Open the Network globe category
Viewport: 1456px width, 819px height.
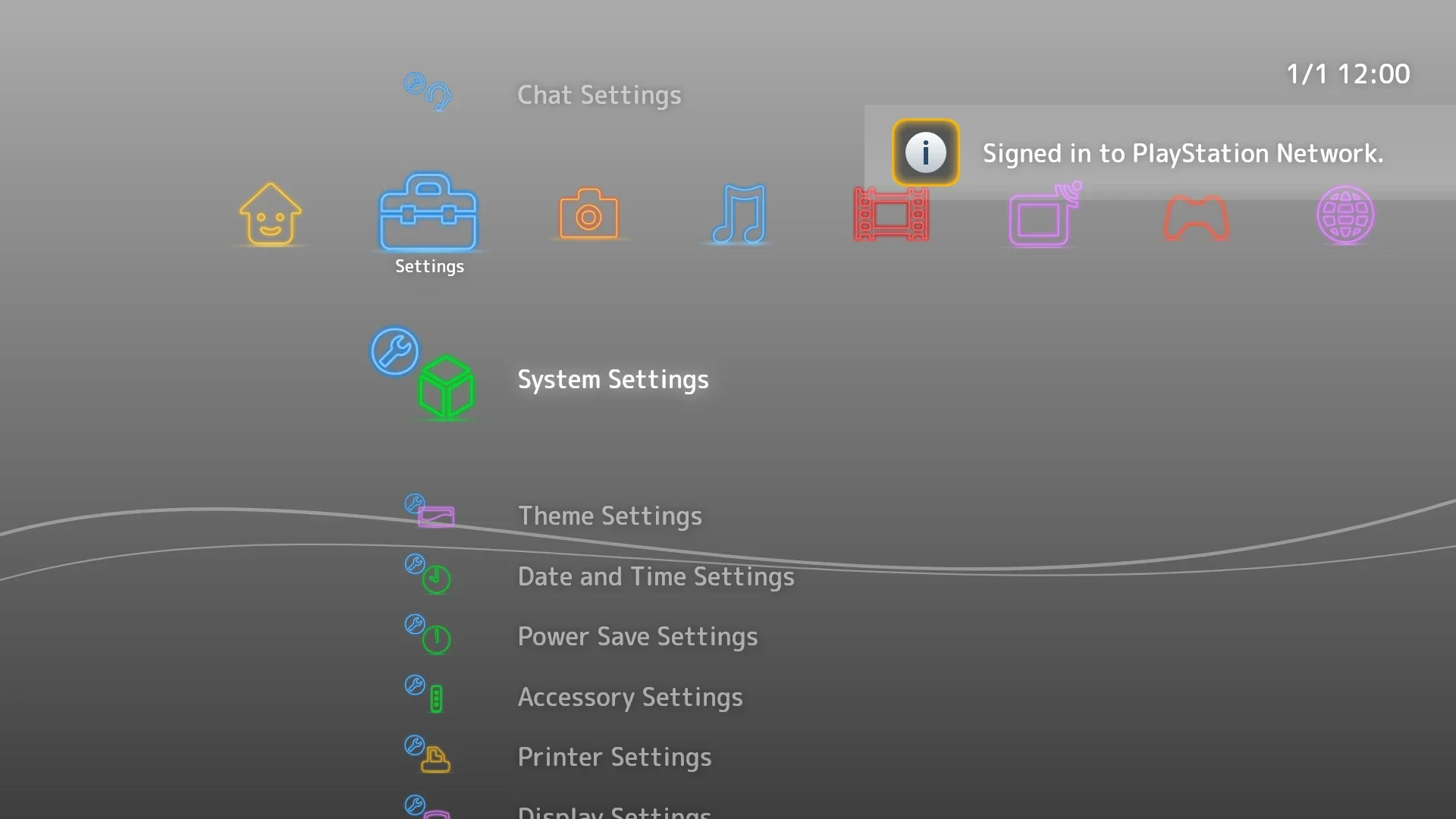click(x=1345, y=215)
